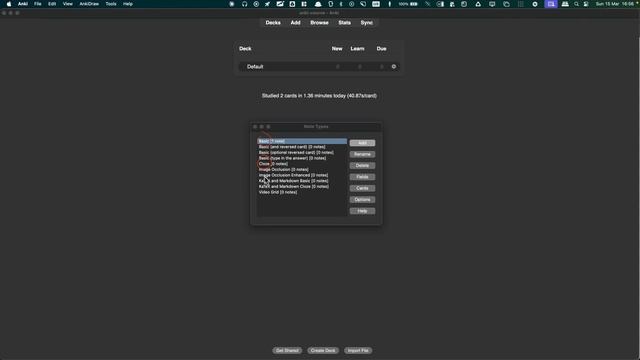Select Image Occlusion note type

(302, 170)
